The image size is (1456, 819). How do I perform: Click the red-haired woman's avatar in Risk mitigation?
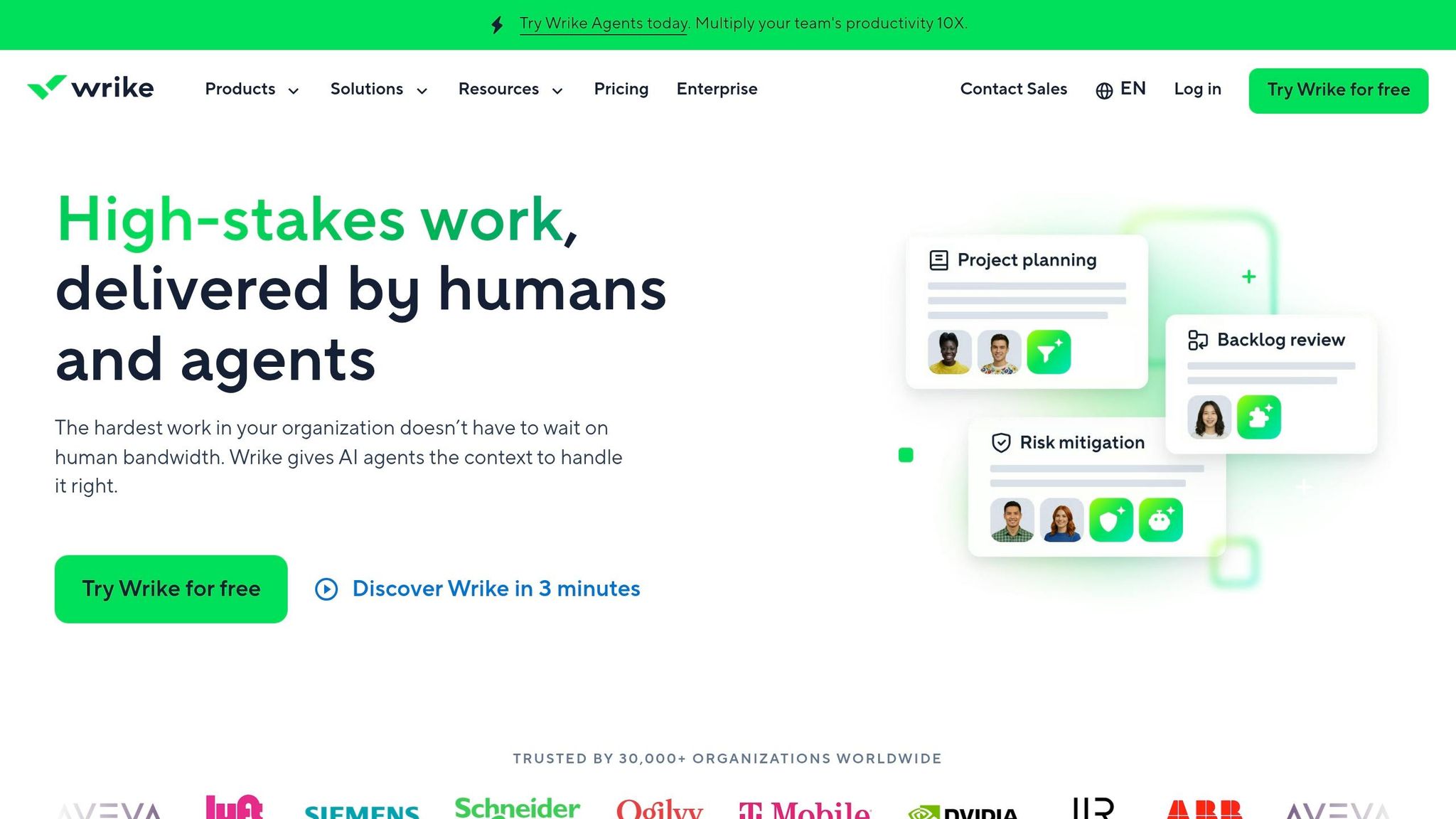click(1061, 520)
